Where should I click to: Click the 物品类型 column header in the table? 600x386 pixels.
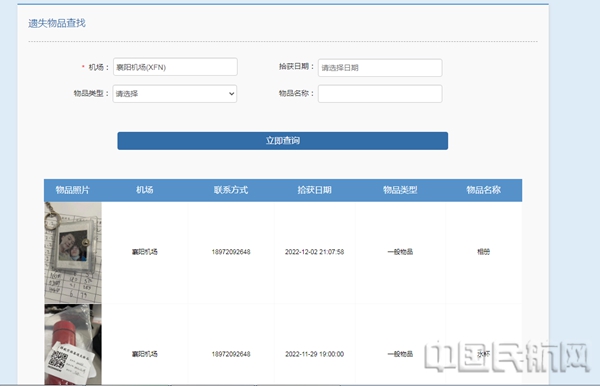coord(400,190)
